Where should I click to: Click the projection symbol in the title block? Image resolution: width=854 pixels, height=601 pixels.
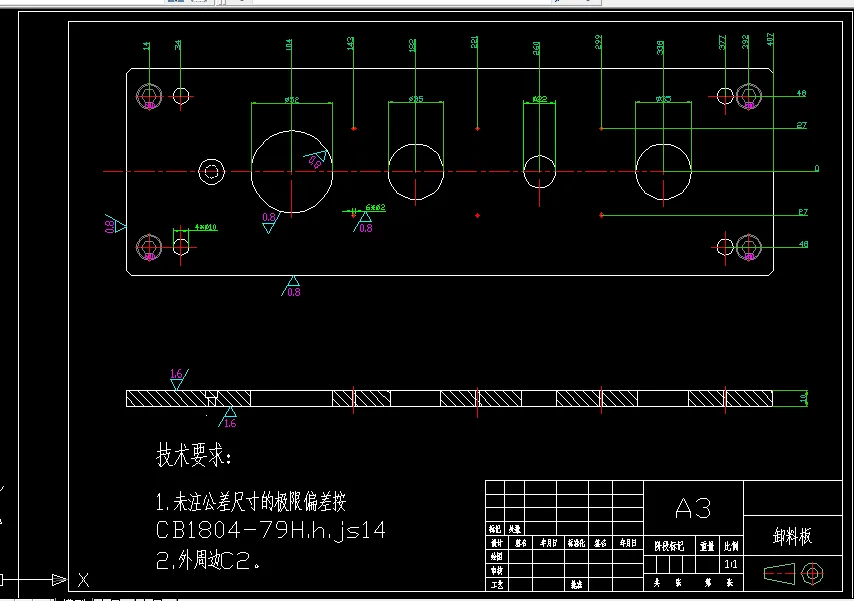(x=793, y=574)
